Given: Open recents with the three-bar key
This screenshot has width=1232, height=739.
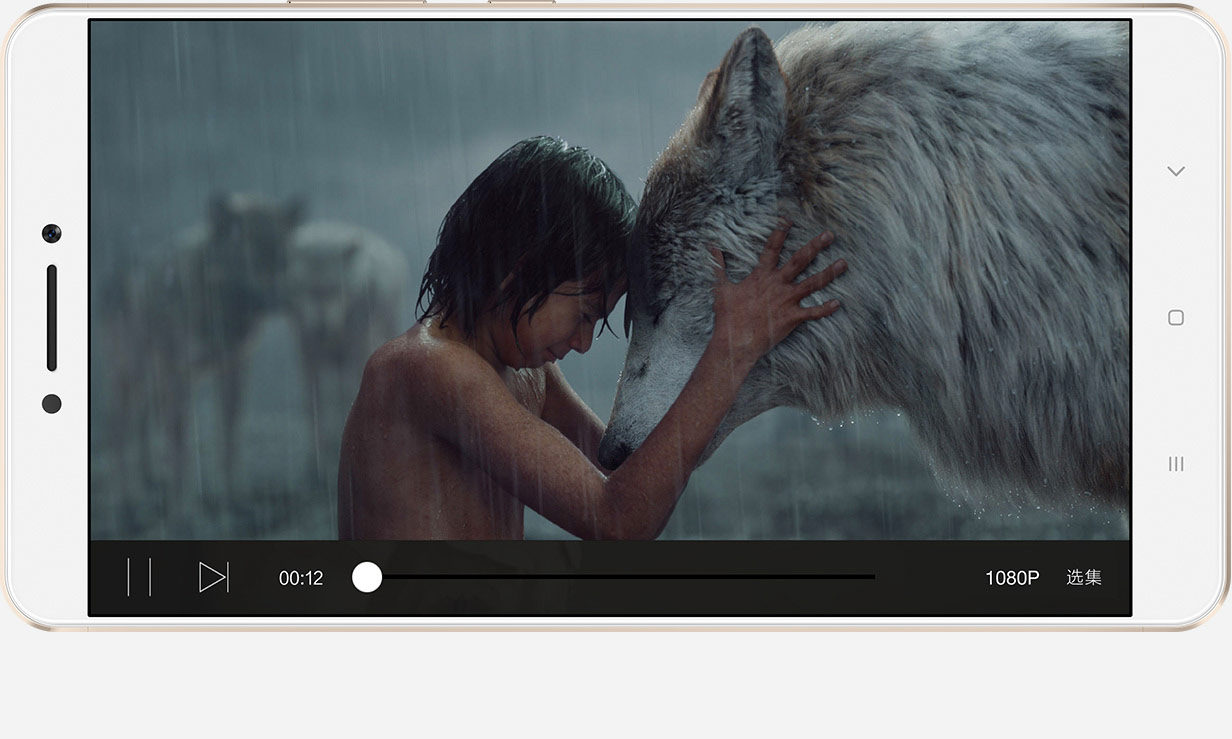Looking at the screenshot, I should [1176, 464].
